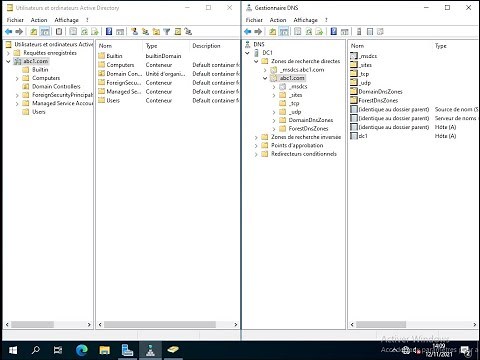Sort by Type column in DNS list
This screenshot has height=360, width=480.
[x=455, y=46]
